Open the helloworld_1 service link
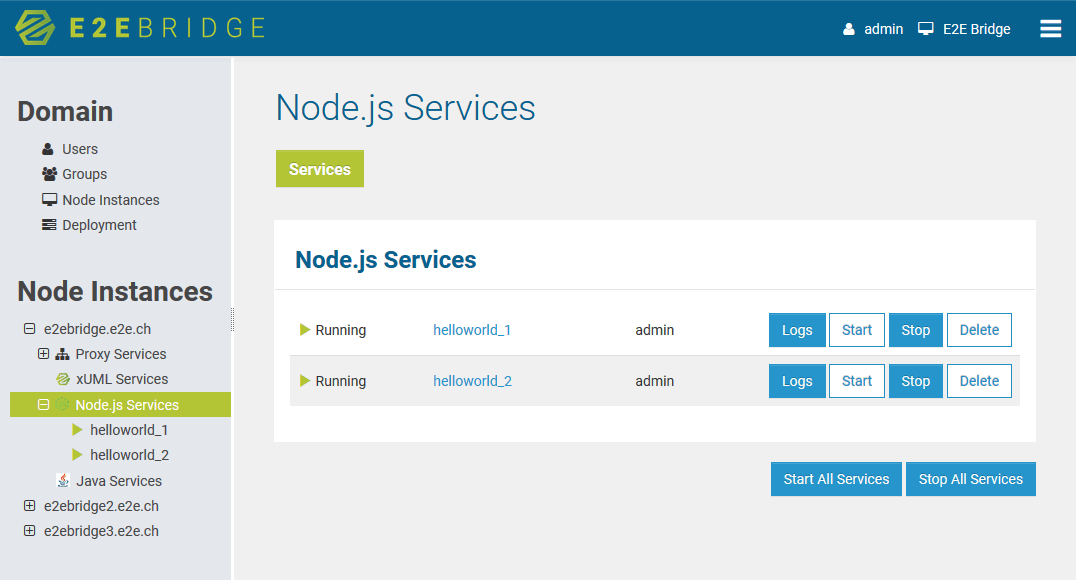The image size is (1076, 580). 471,329
